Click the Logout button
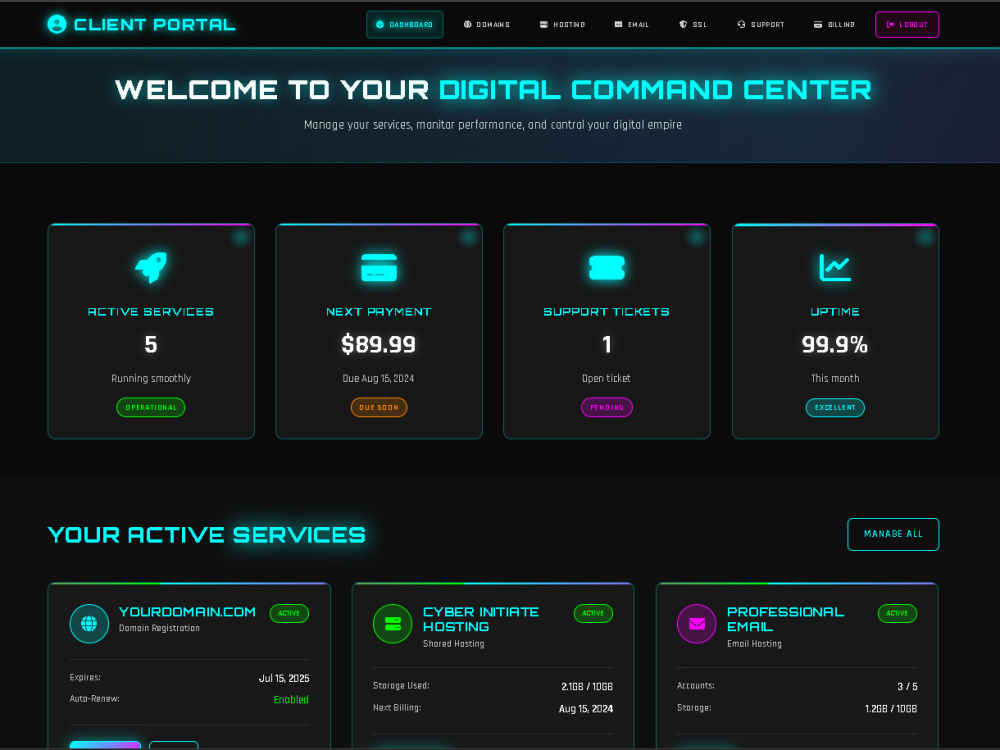 907,24
